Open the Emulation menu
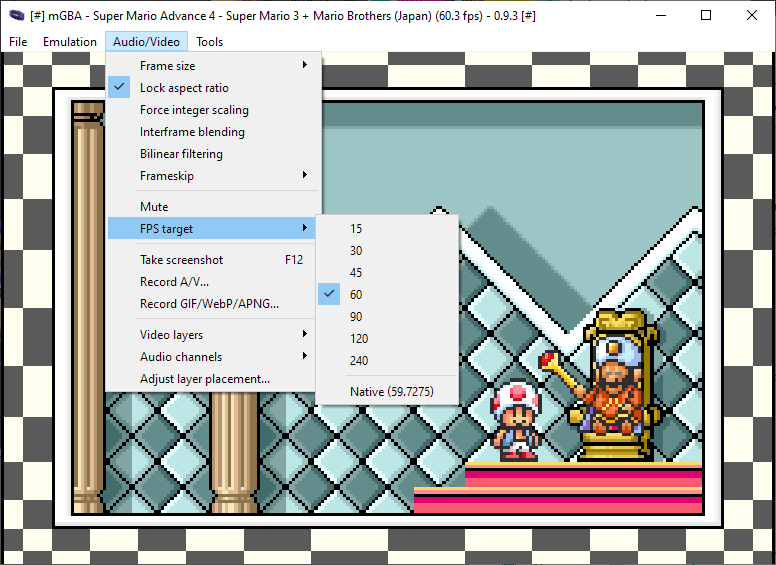 tap(70, 42)
